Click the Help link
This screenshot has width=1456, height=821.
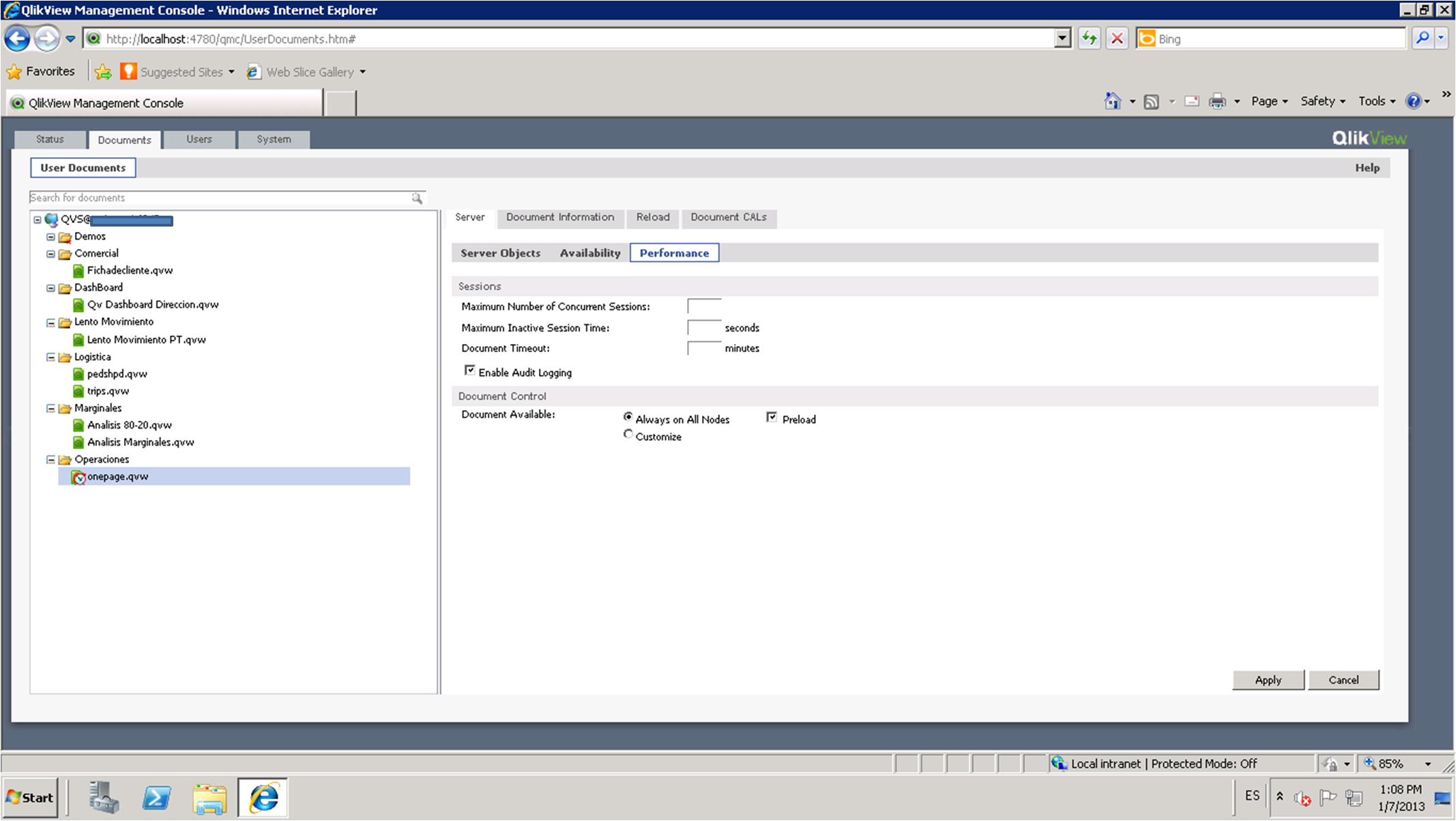[x=1367, y=168]
